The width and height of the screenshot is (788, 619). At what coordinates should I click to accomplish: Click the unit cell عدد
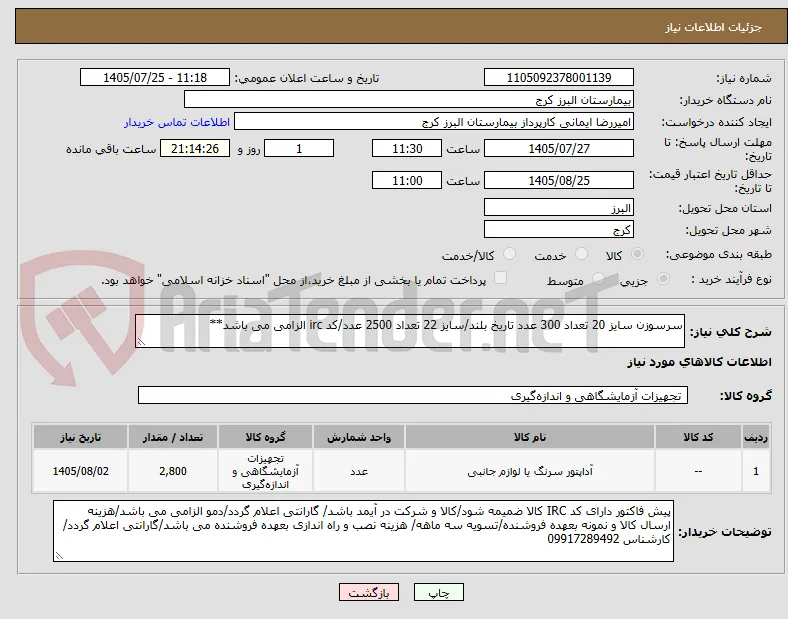(x=359, y=471)
